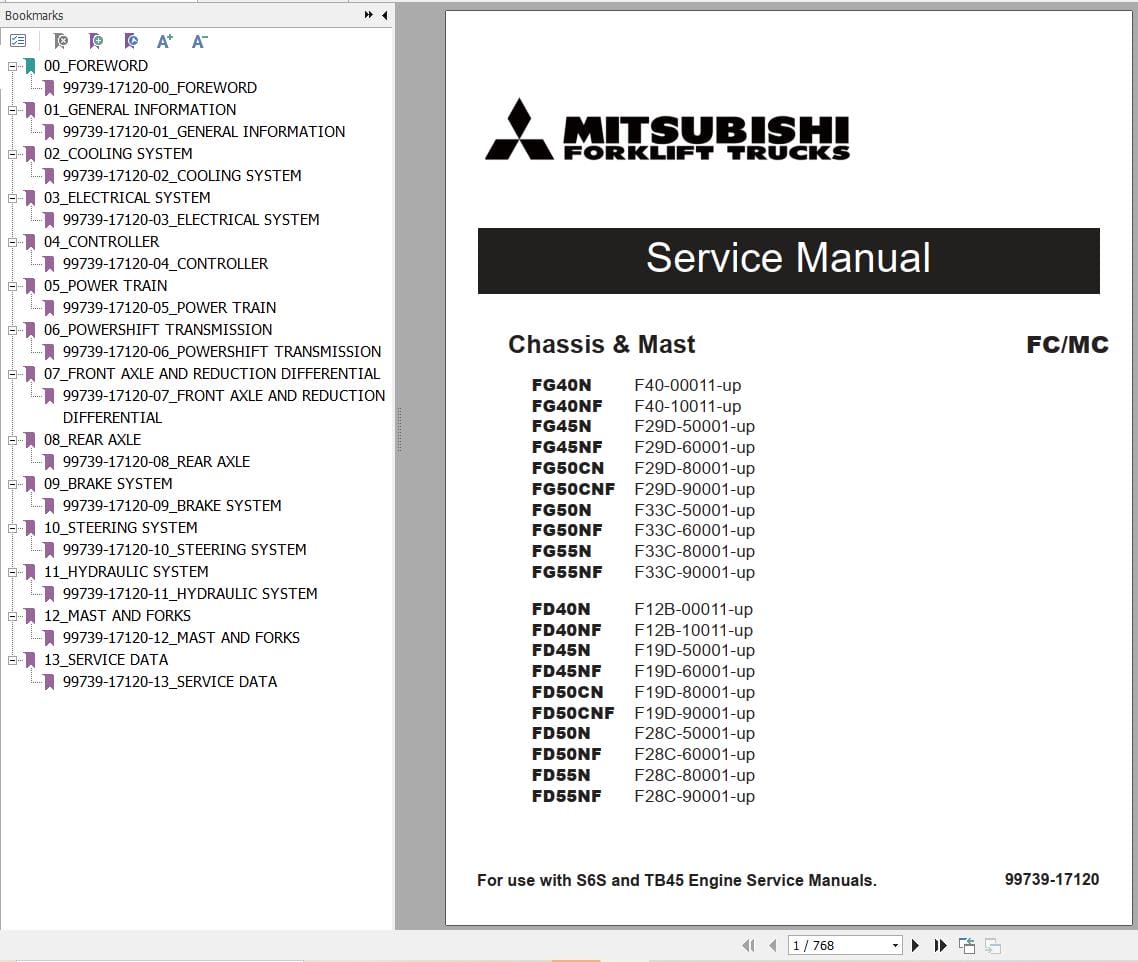
Task: Collapse the 12_MAST AND FORKS node
Action: [12, 616]
